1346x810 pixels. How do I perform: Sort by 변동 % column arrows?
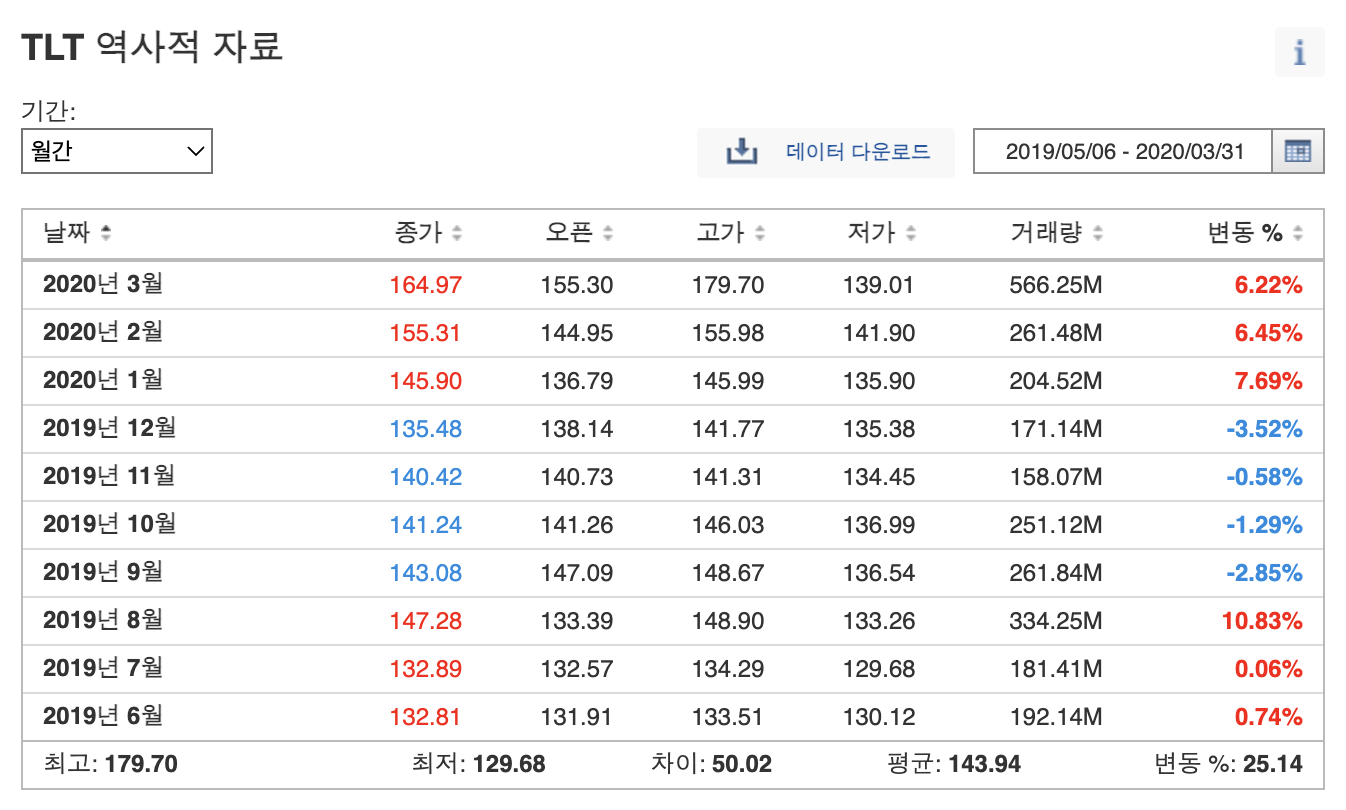[x=1297, y=234]
